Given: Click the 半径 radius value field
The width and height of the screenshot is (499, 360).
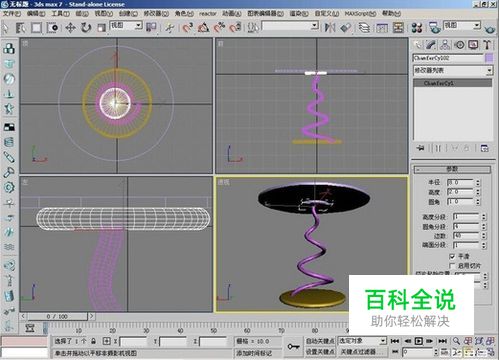Looking at the screenshot, I should point(460,182).
